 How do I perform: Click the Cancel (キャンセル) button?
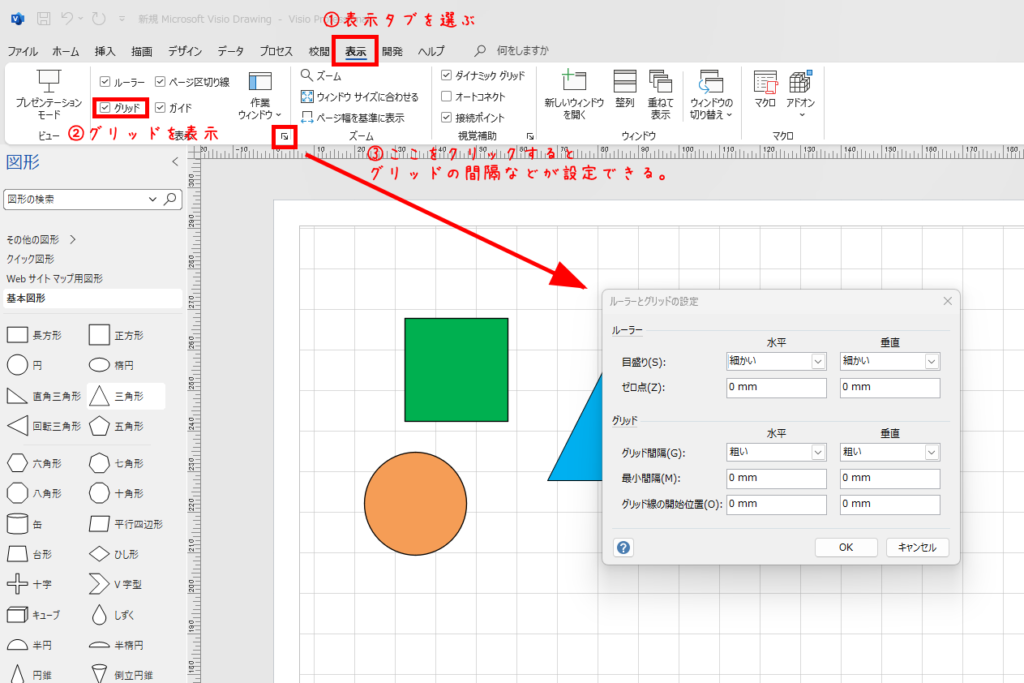(916, 547)
